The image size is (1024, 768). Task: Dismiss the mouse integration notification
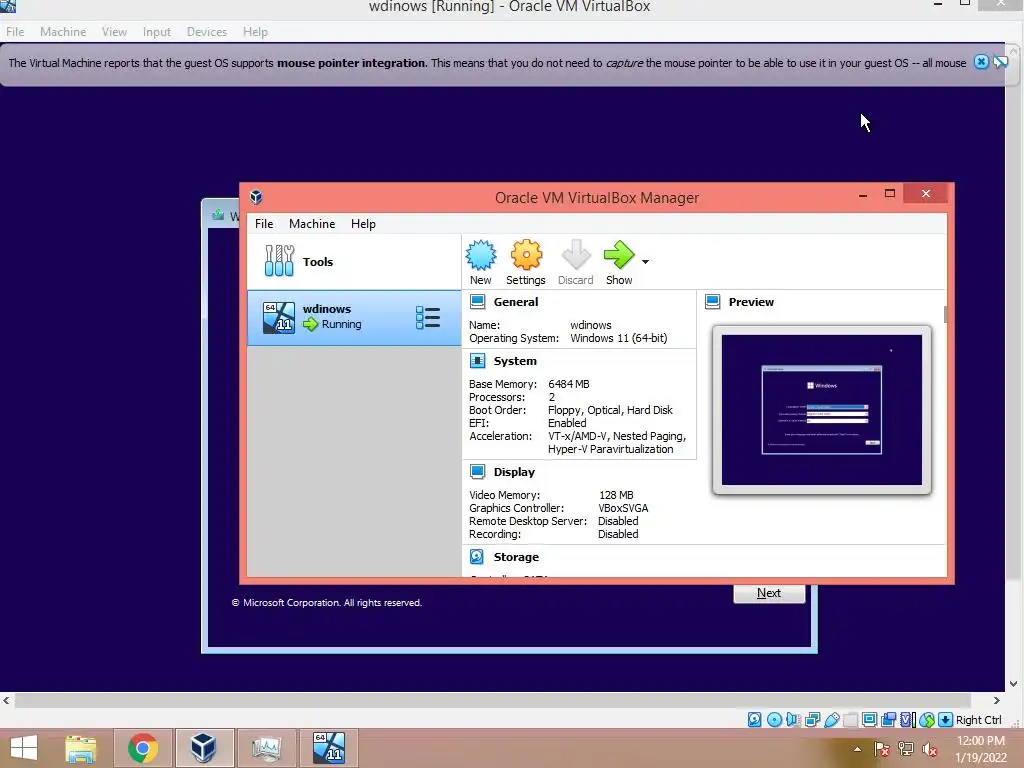[980, 62]
